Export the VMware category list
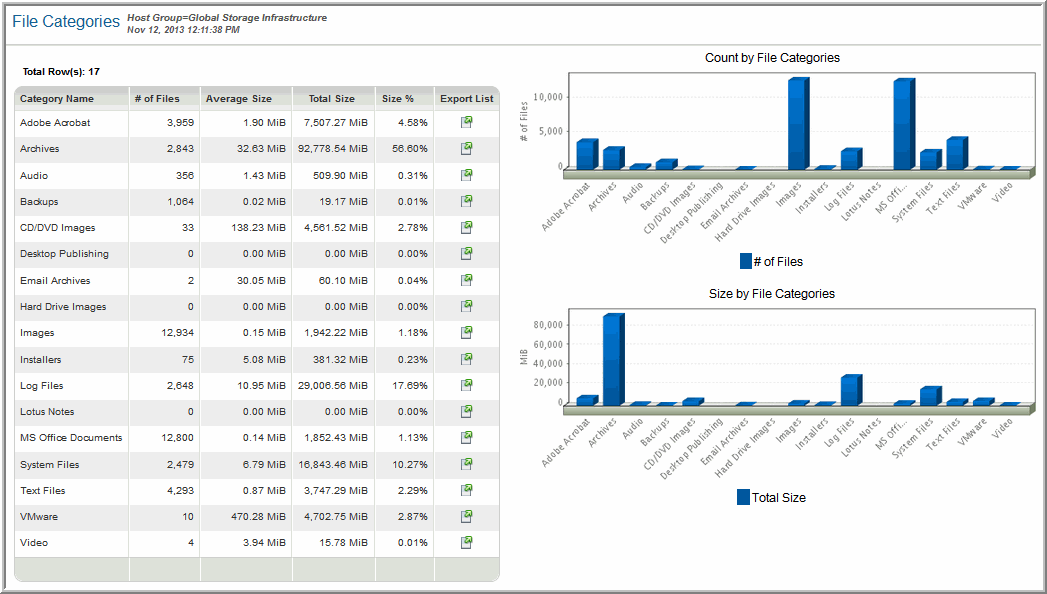Viewport: 1047px width, 594px height. (x=466, y=516)
